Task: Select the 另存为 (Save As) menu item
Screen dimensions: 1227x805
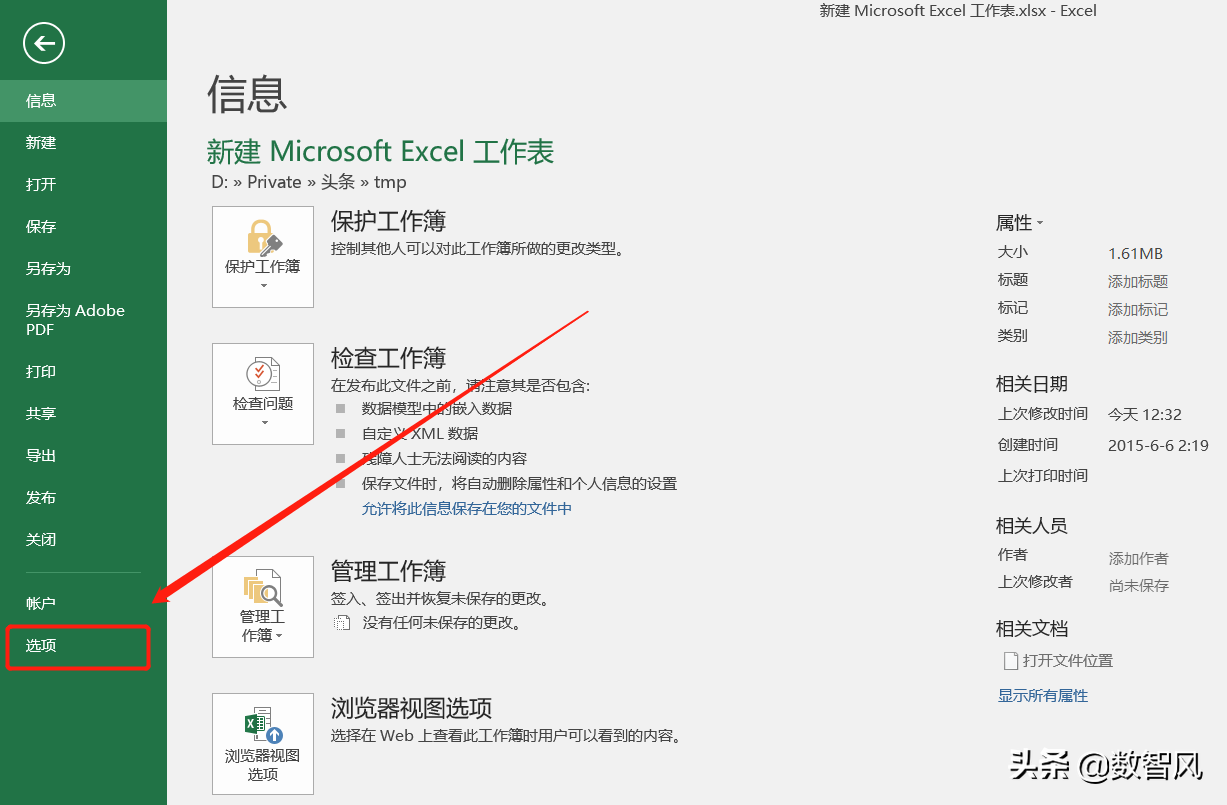Action: tap(83, 269)
